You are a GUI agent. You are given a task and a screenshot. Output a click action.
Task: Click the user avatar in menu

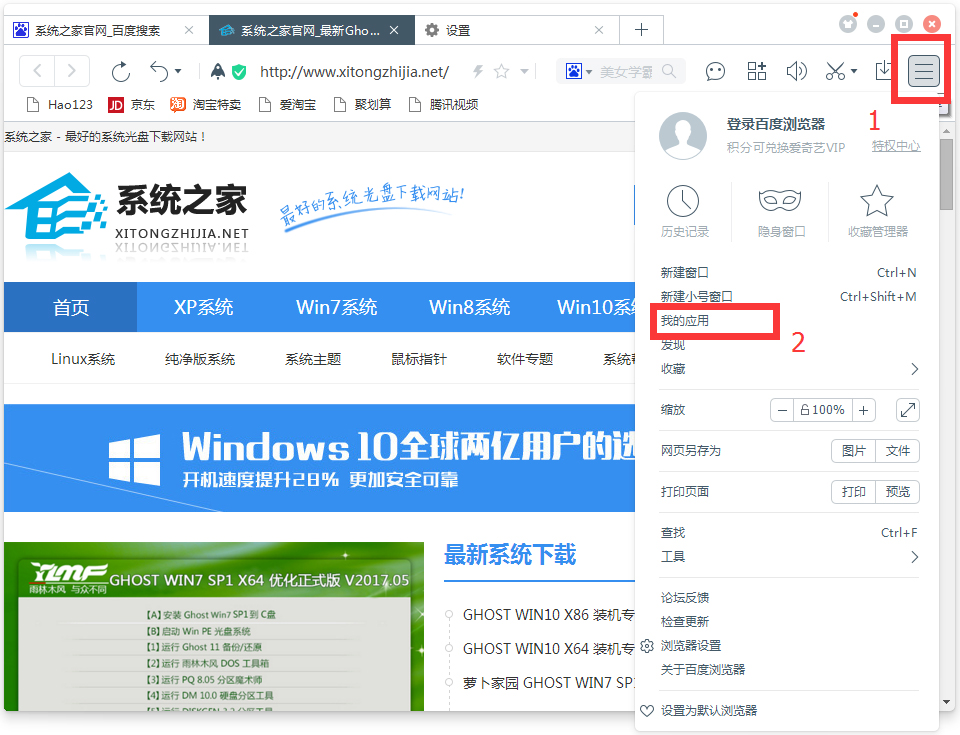683,135
